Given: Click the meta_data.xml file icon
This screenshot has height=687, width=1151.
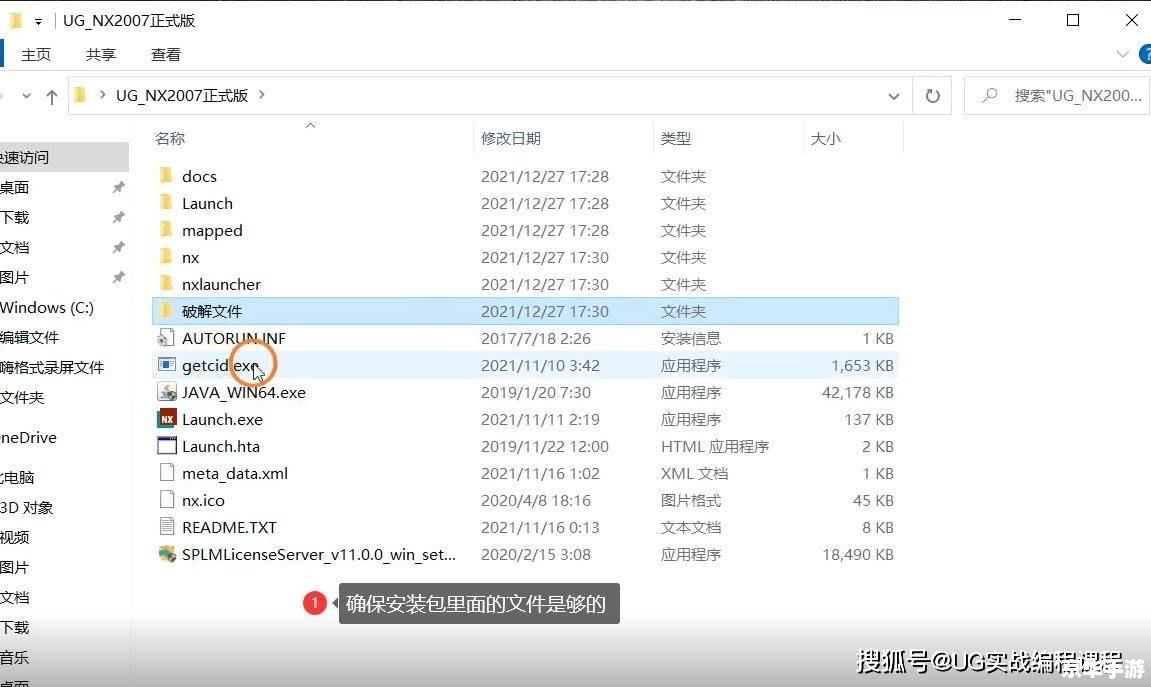Looking at the screenshot, I should click(167, 473).
